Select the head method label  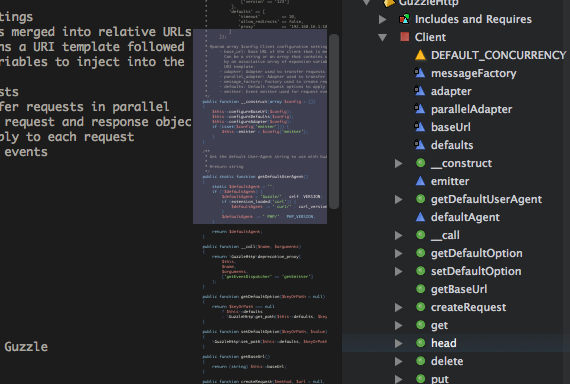pos(444,343)
